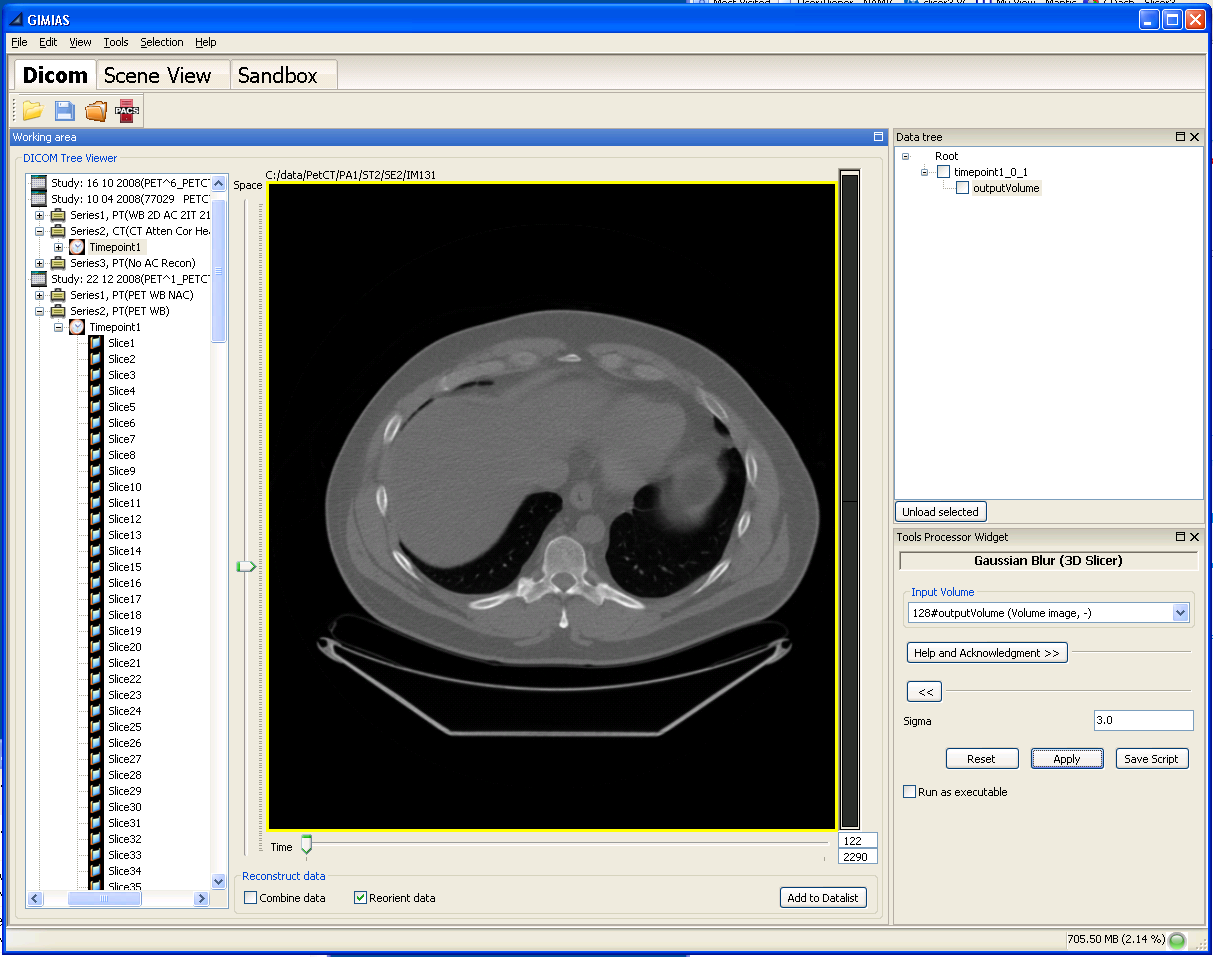Tick the outputVolume checkbox in Data tree
This screenshot has width=1213, height=957.
point(962,188)
